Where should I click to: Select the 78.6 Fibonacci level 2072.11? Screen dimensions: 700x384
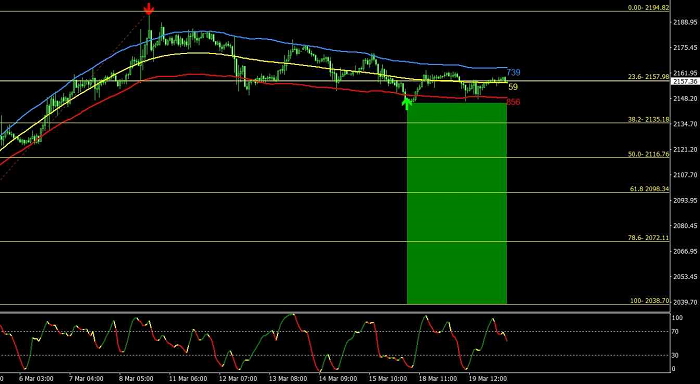tap(648, 238)
